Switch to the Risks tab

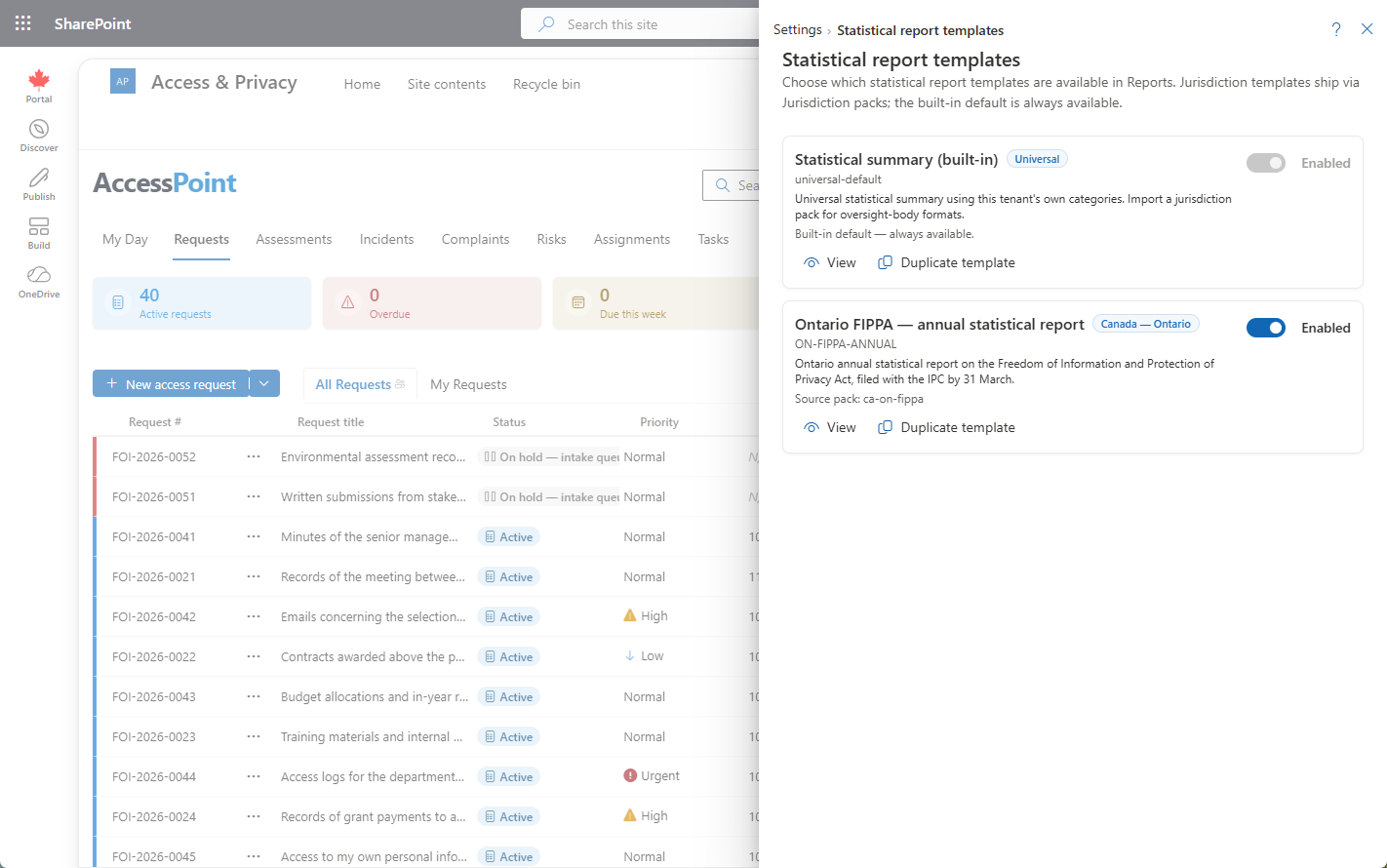[x=551, y=239]
